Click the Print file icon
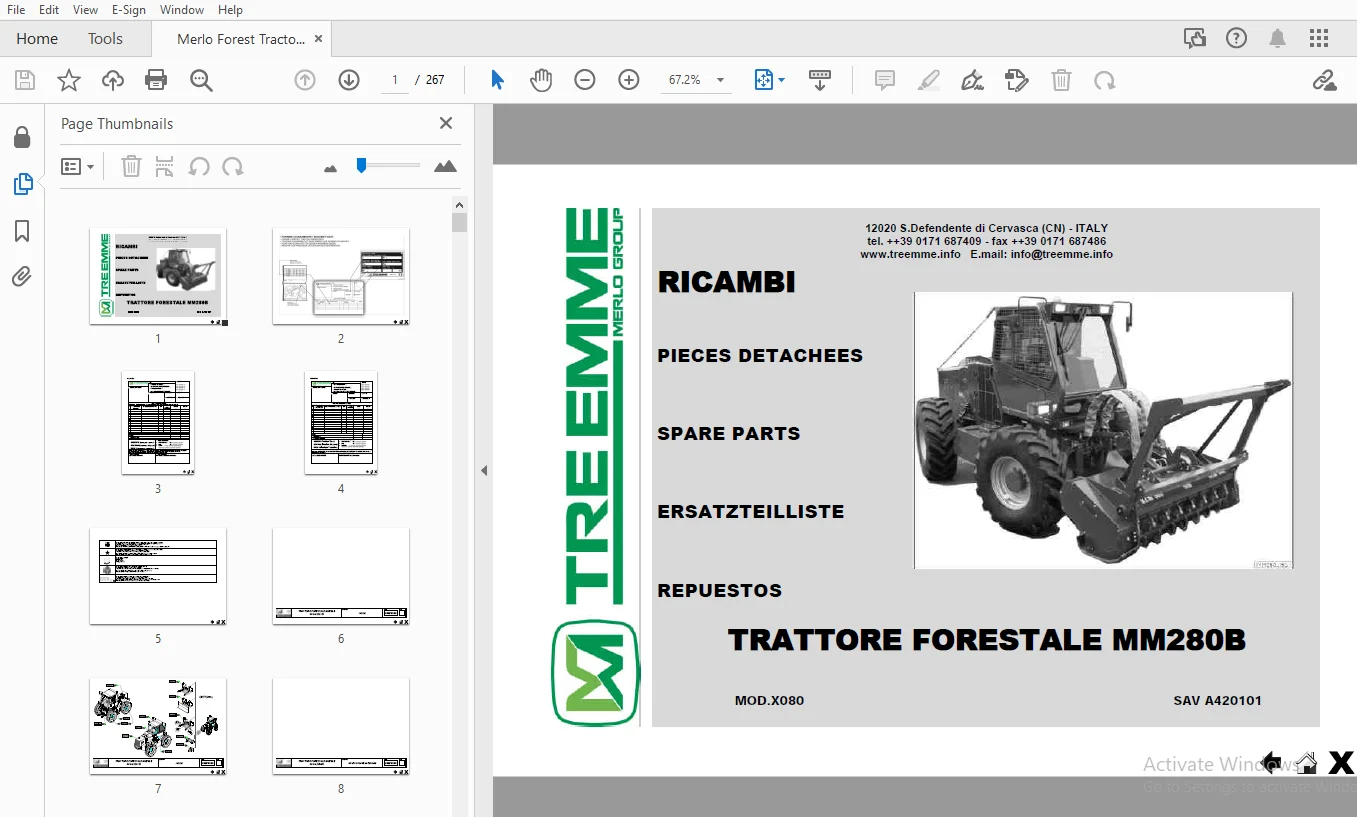Screen dimensions: 1357x817 click(x=156, y=80)
